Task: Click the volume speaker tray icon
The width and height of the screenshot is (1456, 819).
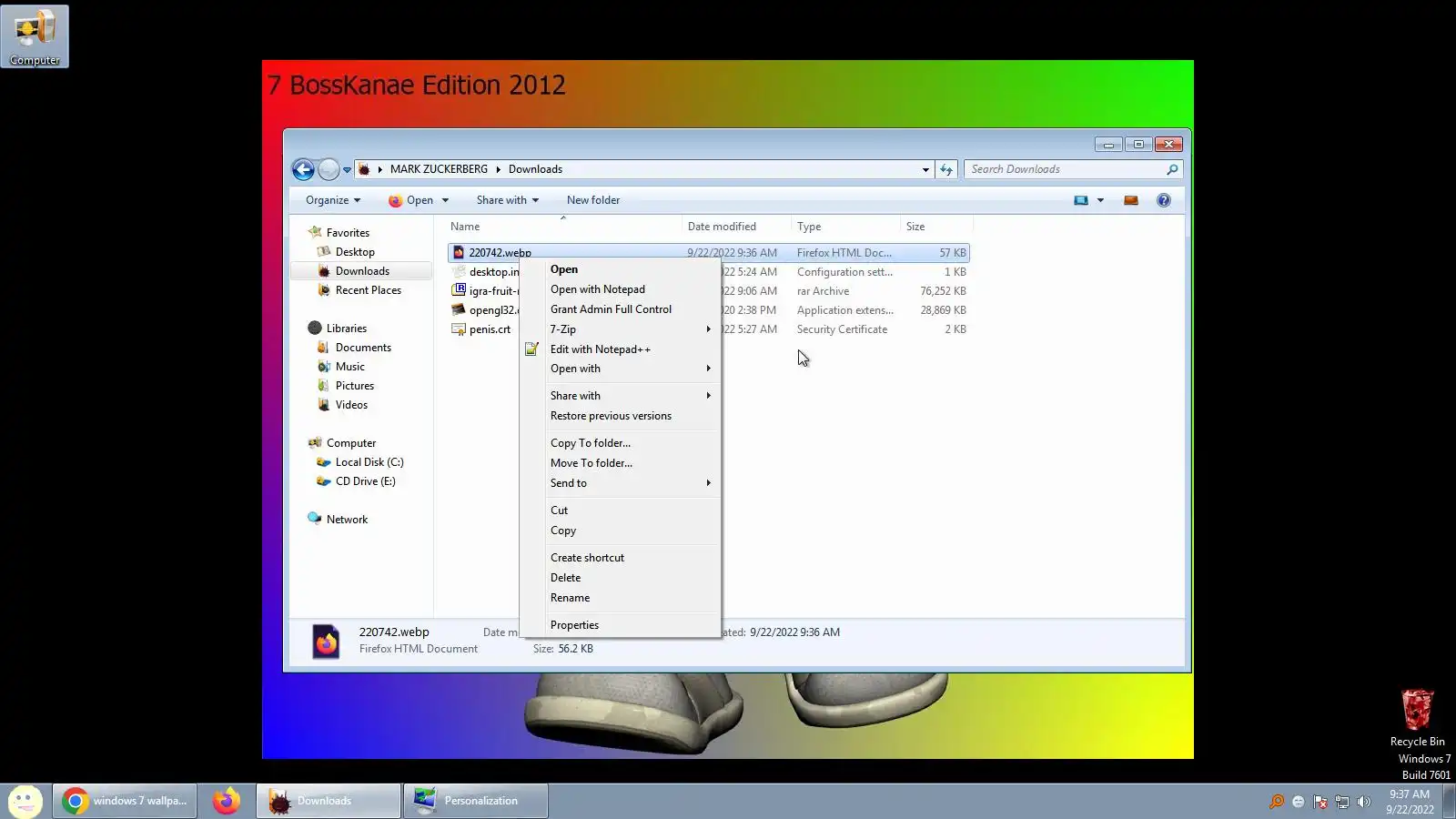Action: coord(1363,802)
